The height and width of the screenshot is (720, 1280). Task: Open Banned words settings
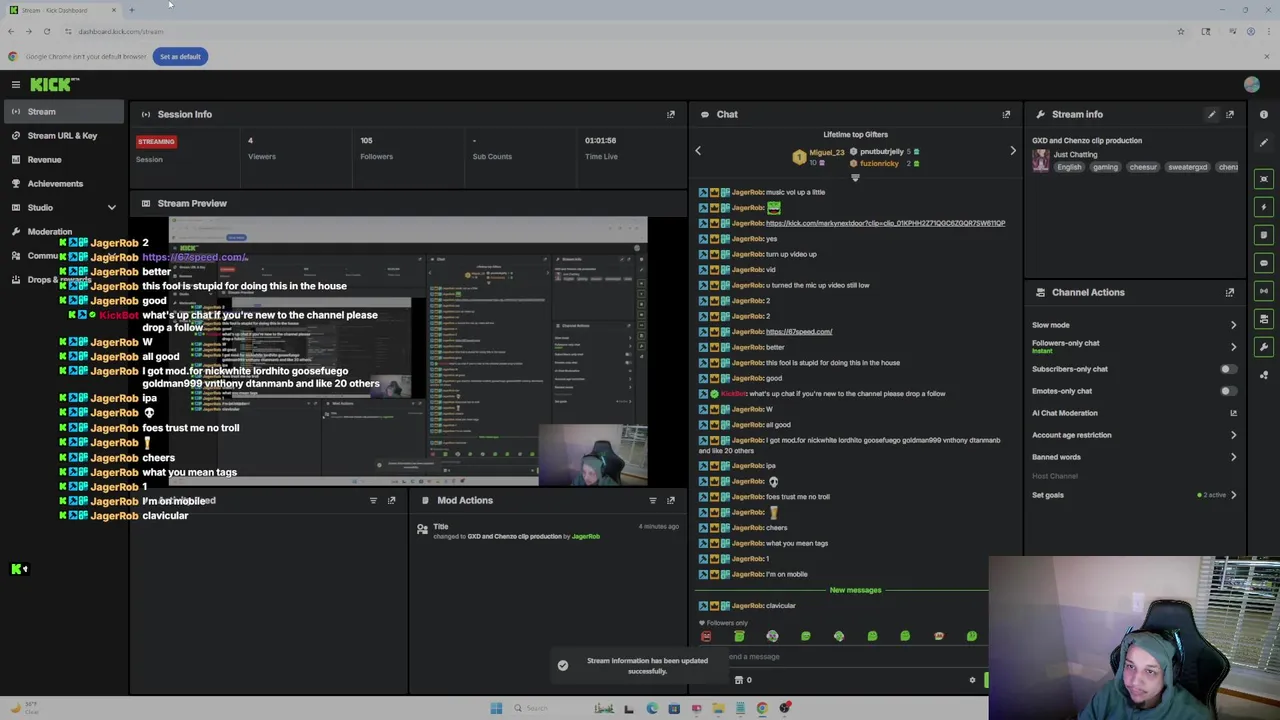pos(1134,457)
